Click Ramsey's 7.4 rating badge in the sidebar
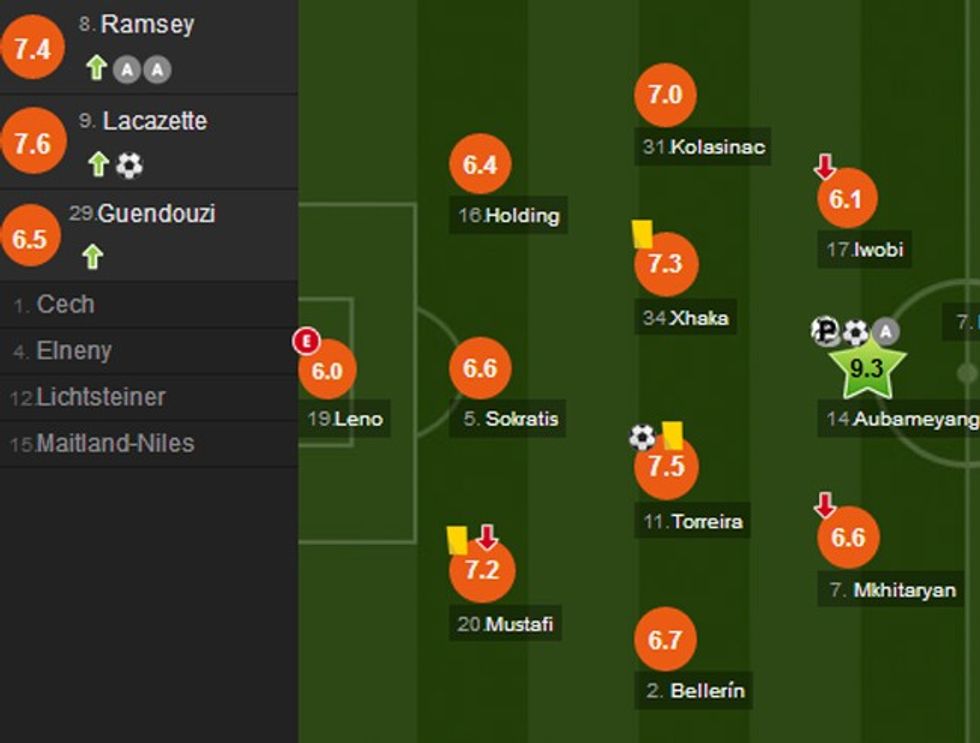 click(32, 48)
